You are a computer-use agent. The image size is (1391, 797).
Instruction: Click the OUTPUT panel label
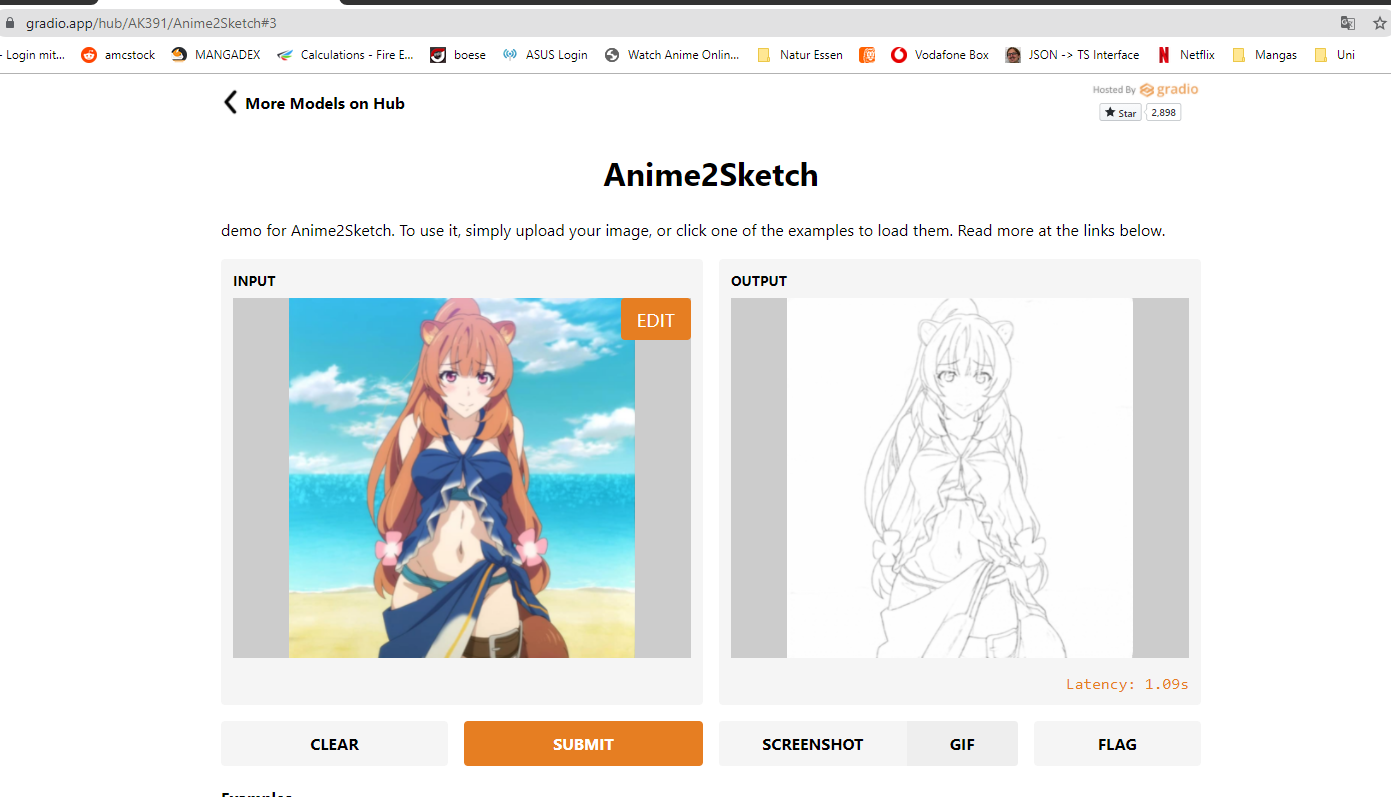pos(759,281)
